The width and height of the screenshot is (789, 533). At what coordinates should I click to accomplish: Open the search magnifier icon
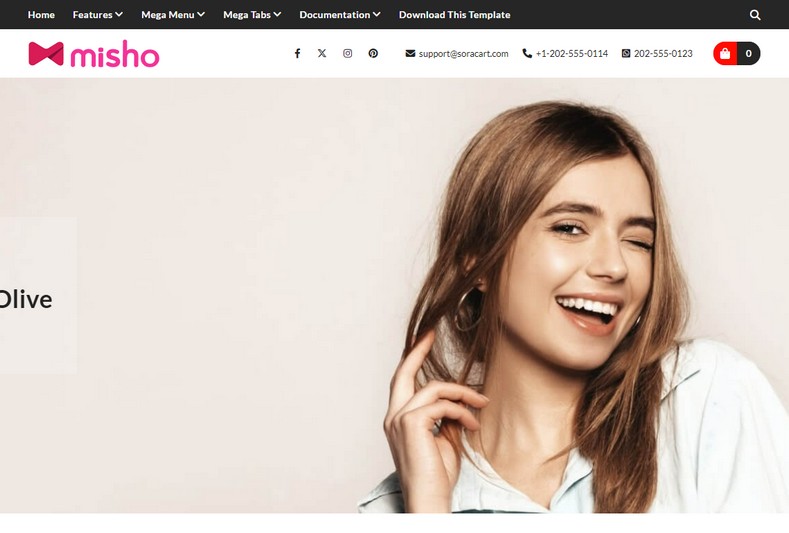(x=755, y=15)
